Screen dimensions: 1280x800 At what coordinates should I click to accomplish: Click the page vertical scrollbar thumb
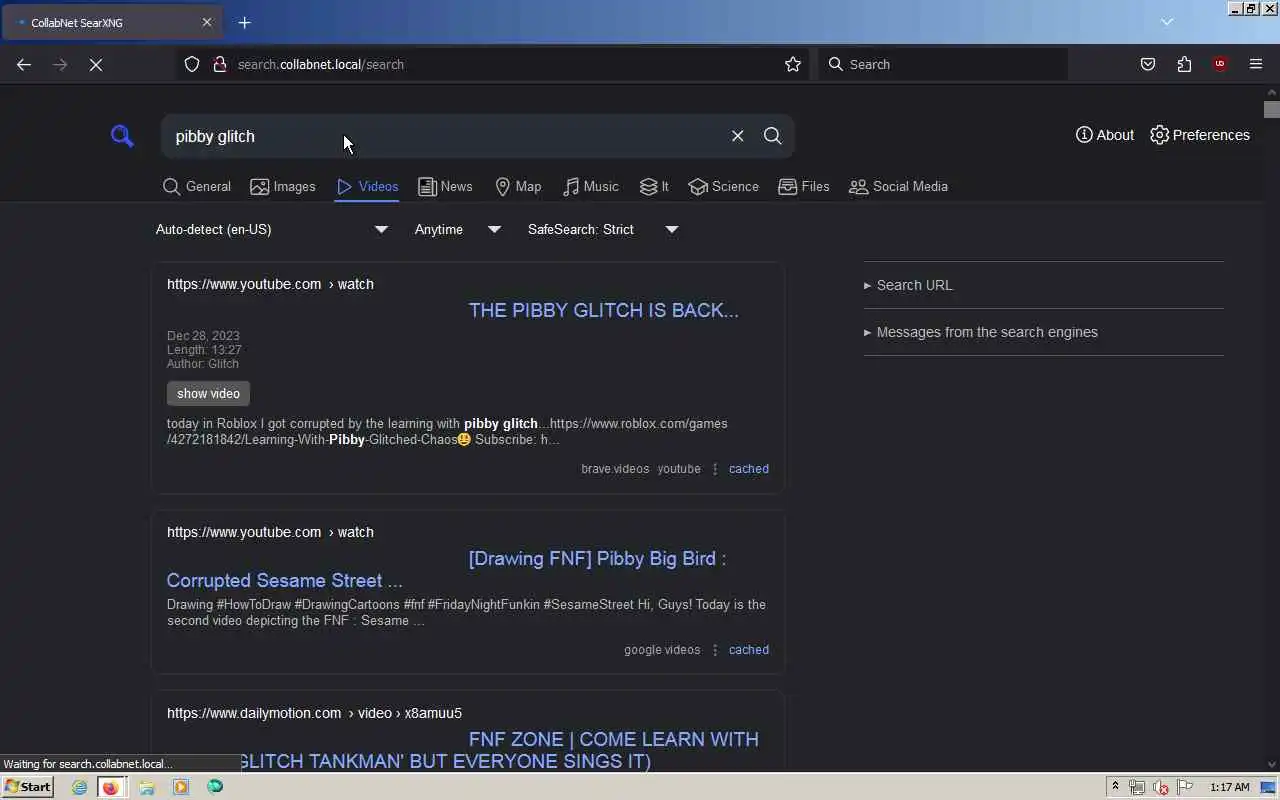tap(1271, 109)
